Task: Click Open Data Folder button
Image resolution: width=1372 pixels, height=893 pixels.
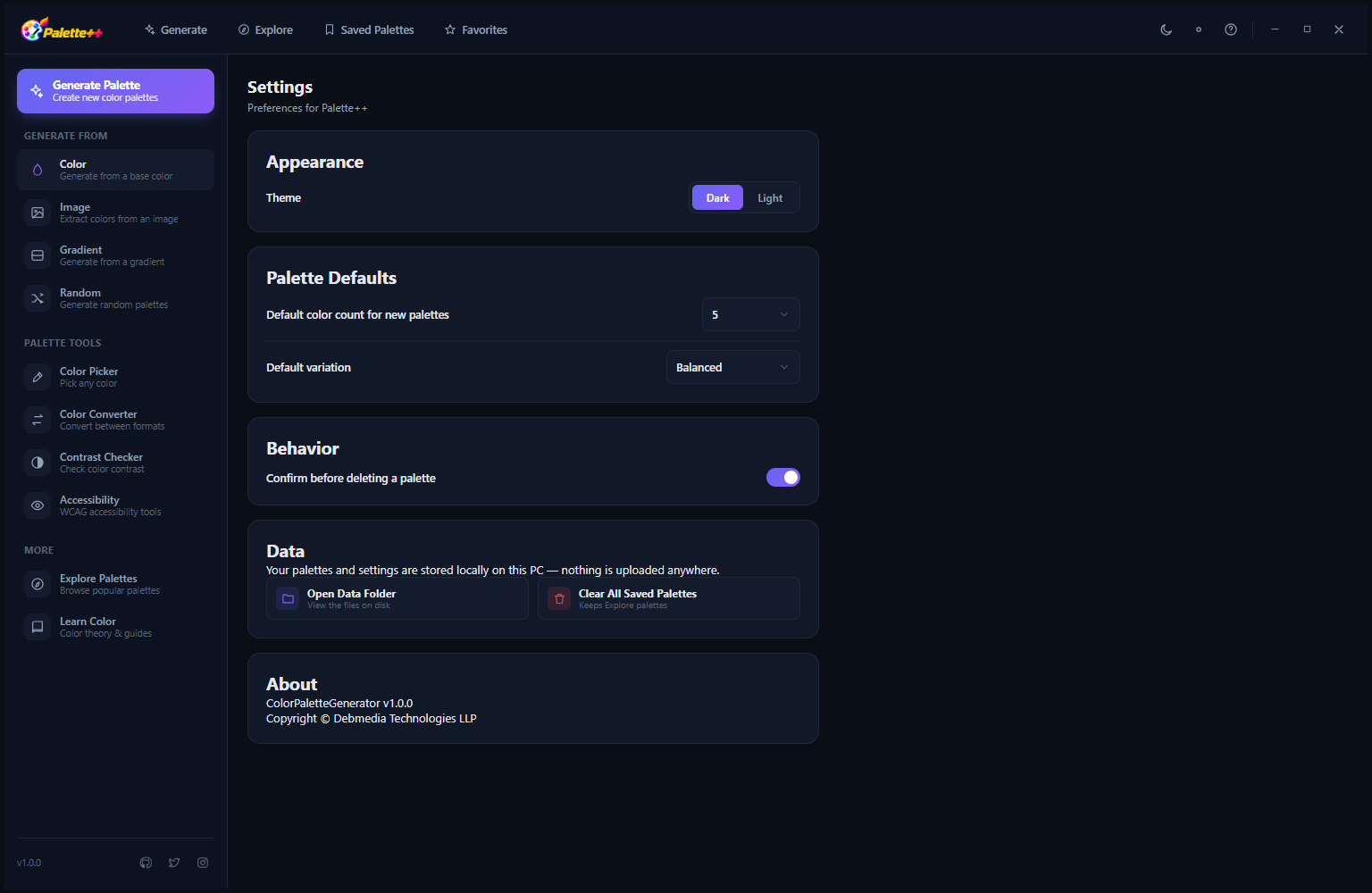Action: 397,598
